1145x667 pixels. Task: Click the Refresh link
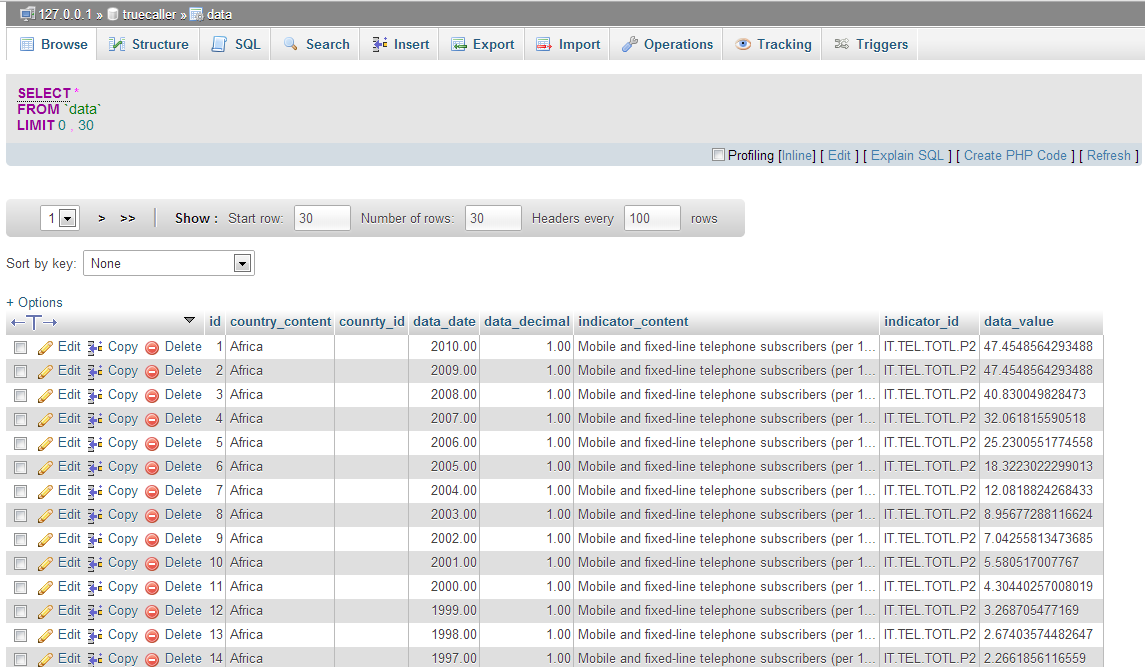1108,156
